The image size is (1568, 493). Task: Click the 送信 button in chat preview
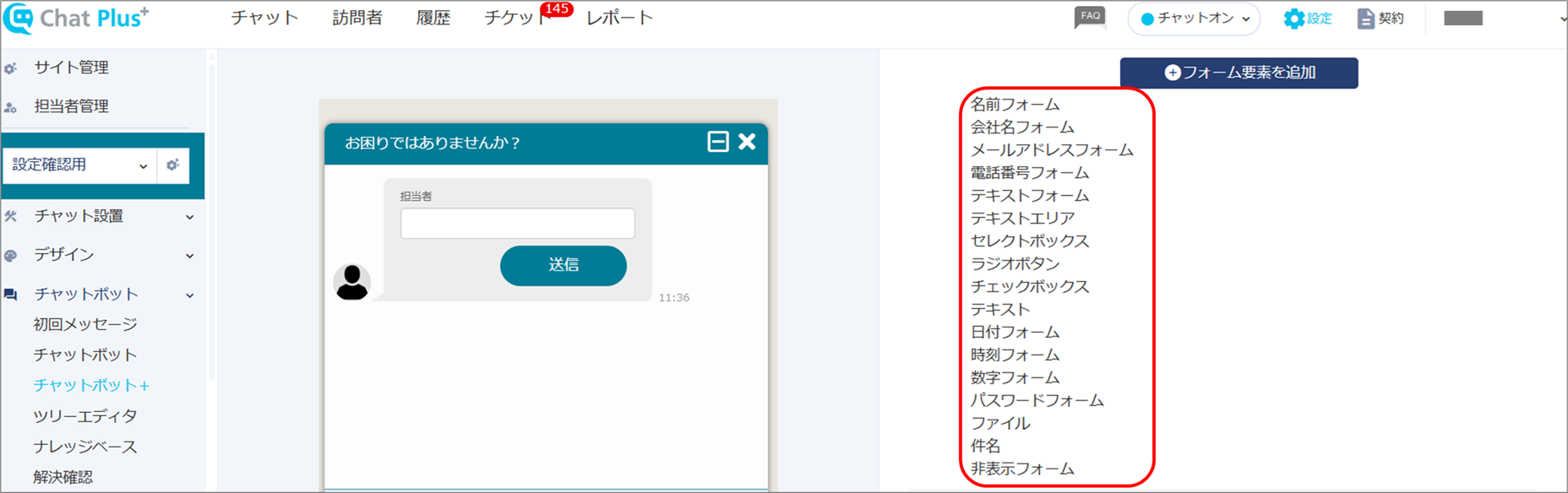(x=563, y=265)
